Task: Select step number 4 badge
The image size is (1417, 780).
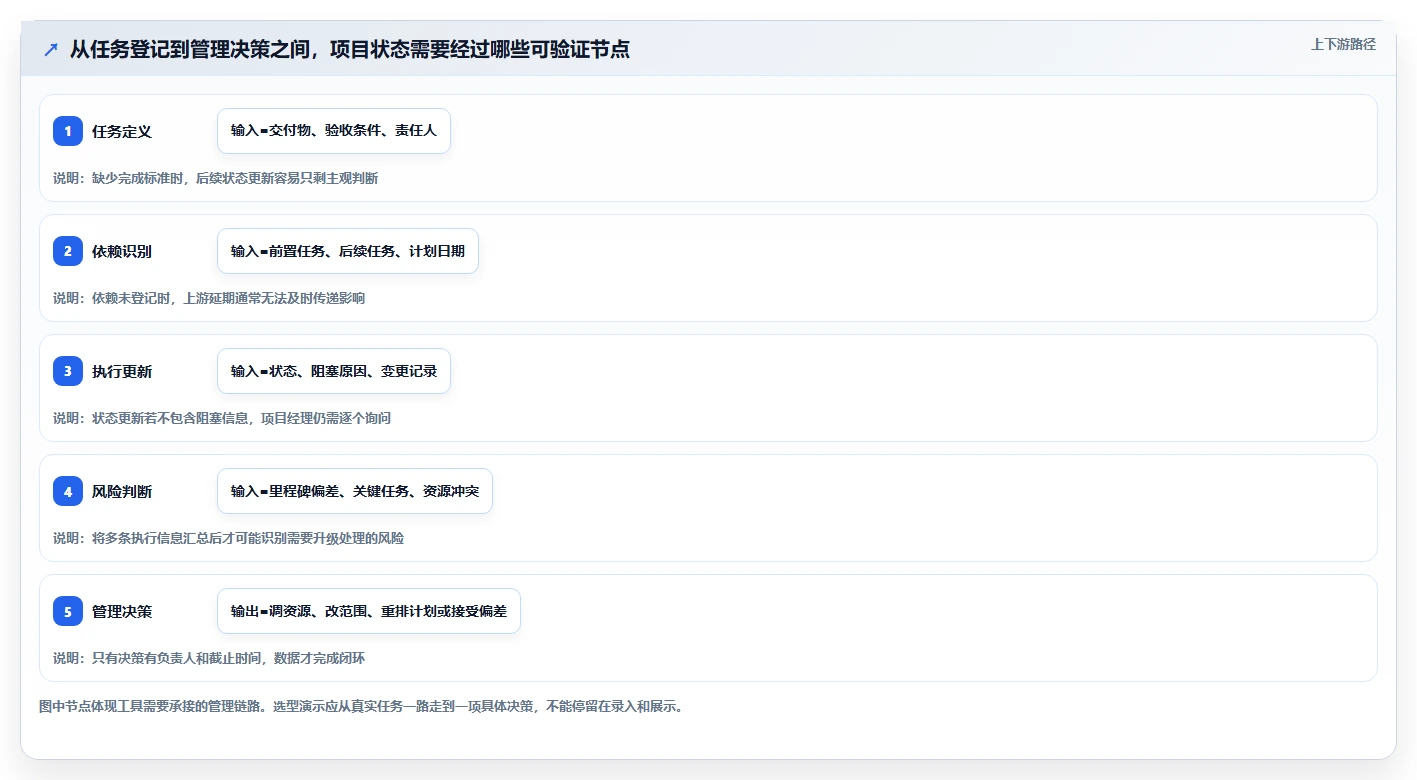Action: point(68,491)
